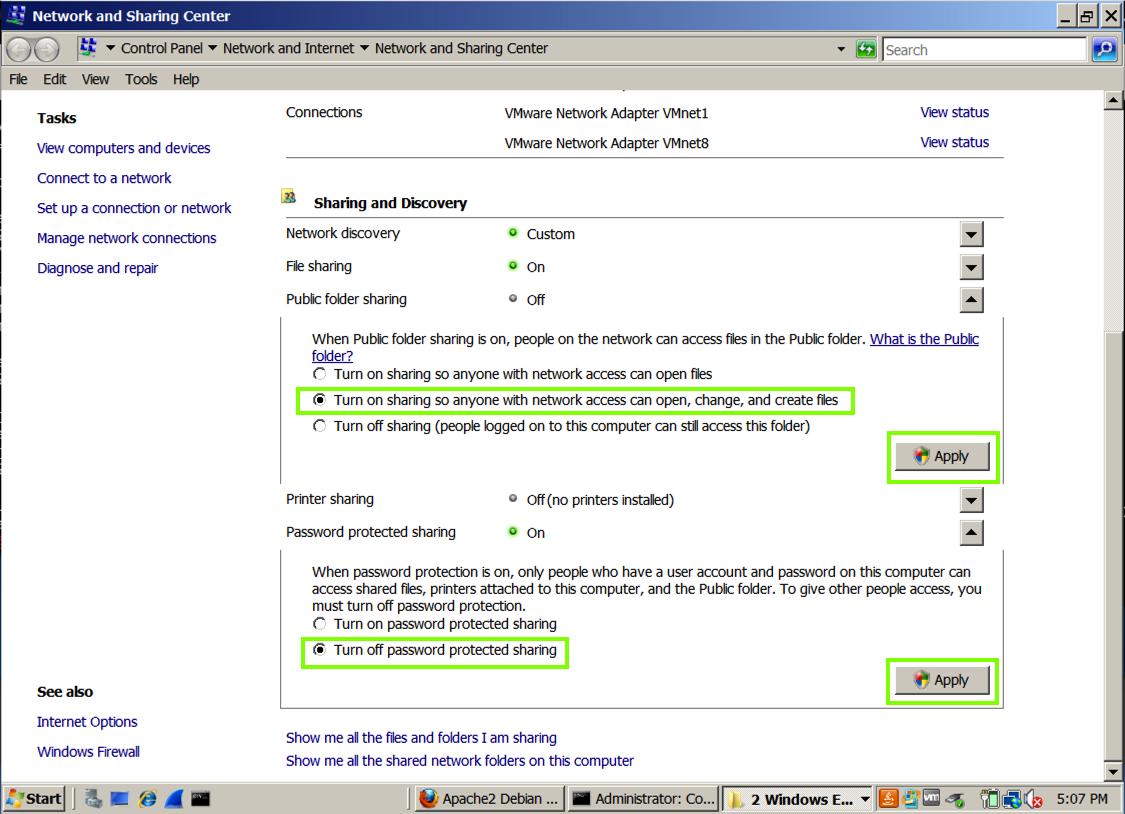1125x814 pixels.
Task: Click the Sharing and Discovery section icon
Action: [x=289, y=197]
